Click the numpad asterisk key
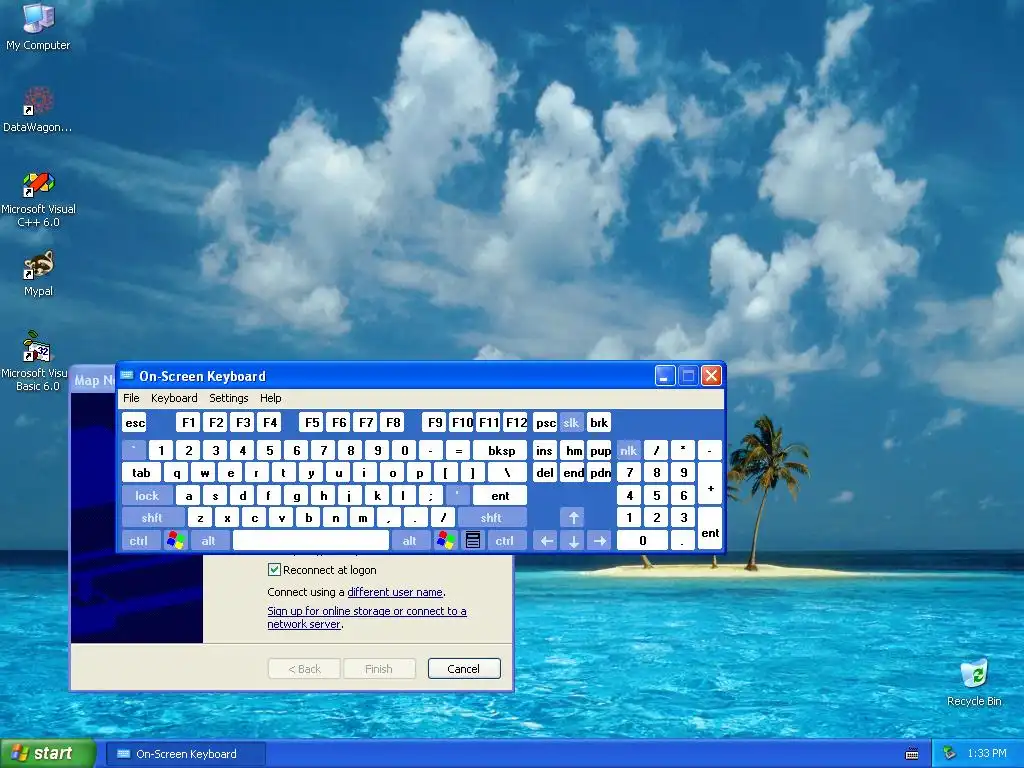The width and height of the screenshot is (1024, 768). 683,450
